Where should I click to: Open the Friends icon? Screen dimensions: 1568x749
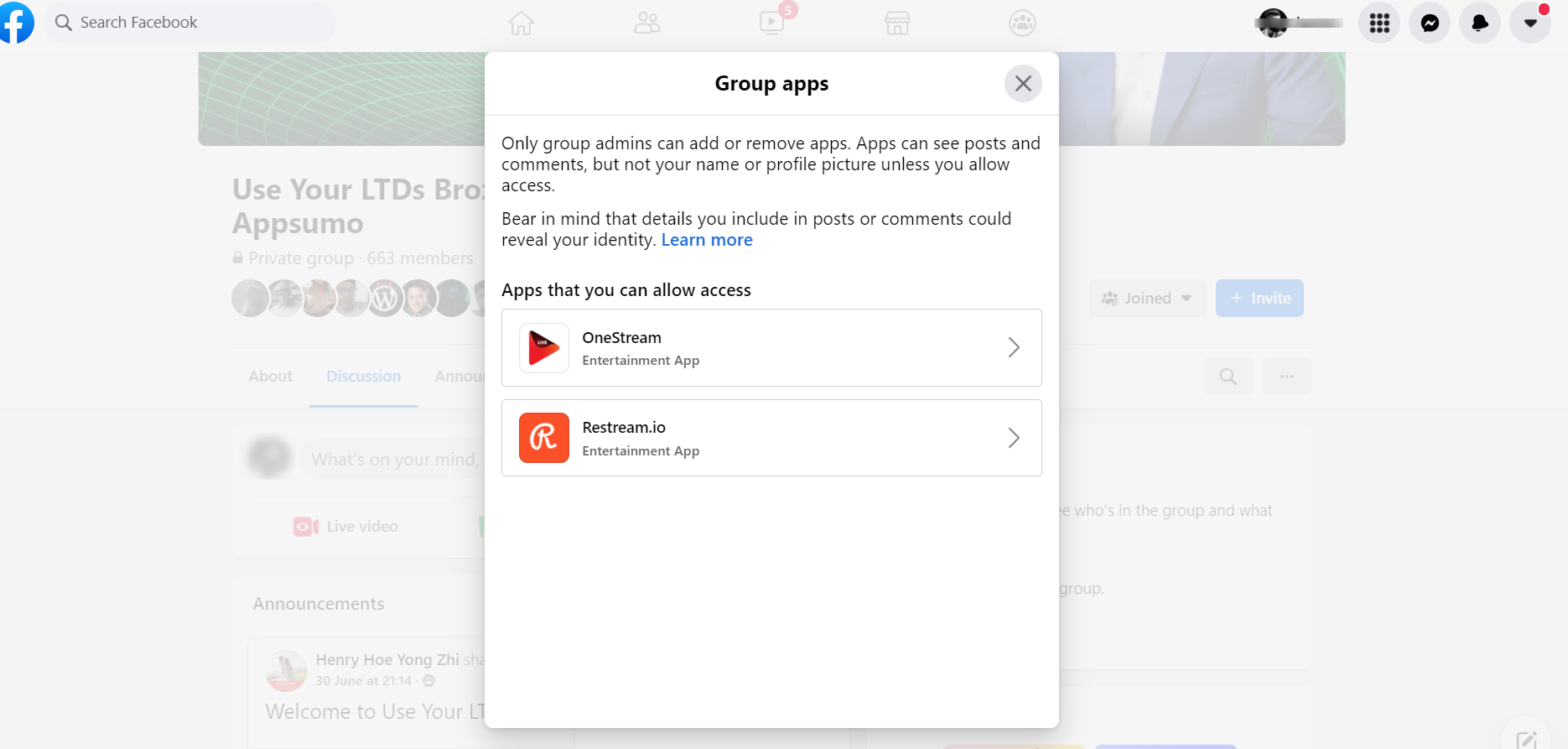pyautogui.click(x=646, y=23)
